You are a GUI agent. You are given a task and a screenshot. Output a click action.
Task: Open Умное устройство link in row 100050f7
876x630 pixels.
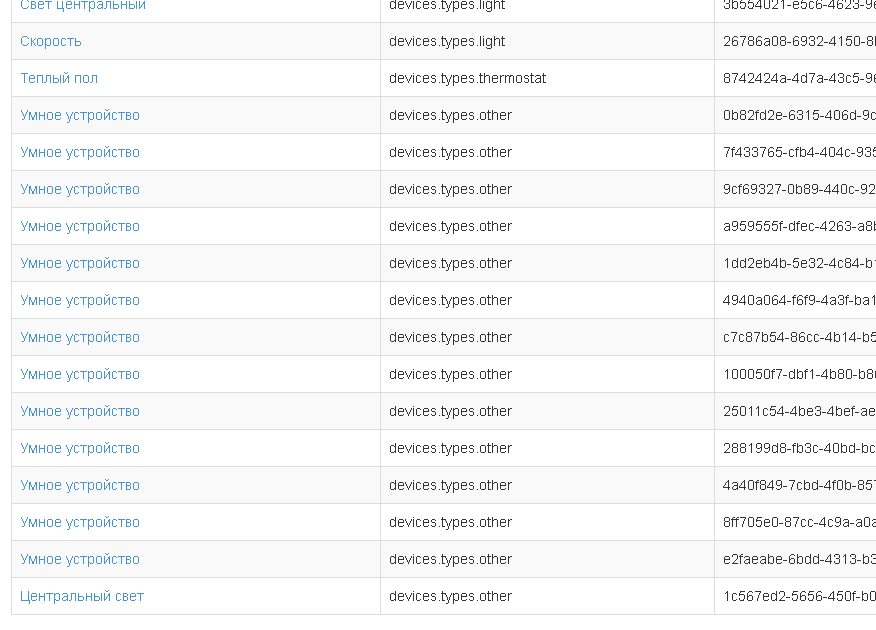(80, 374)
